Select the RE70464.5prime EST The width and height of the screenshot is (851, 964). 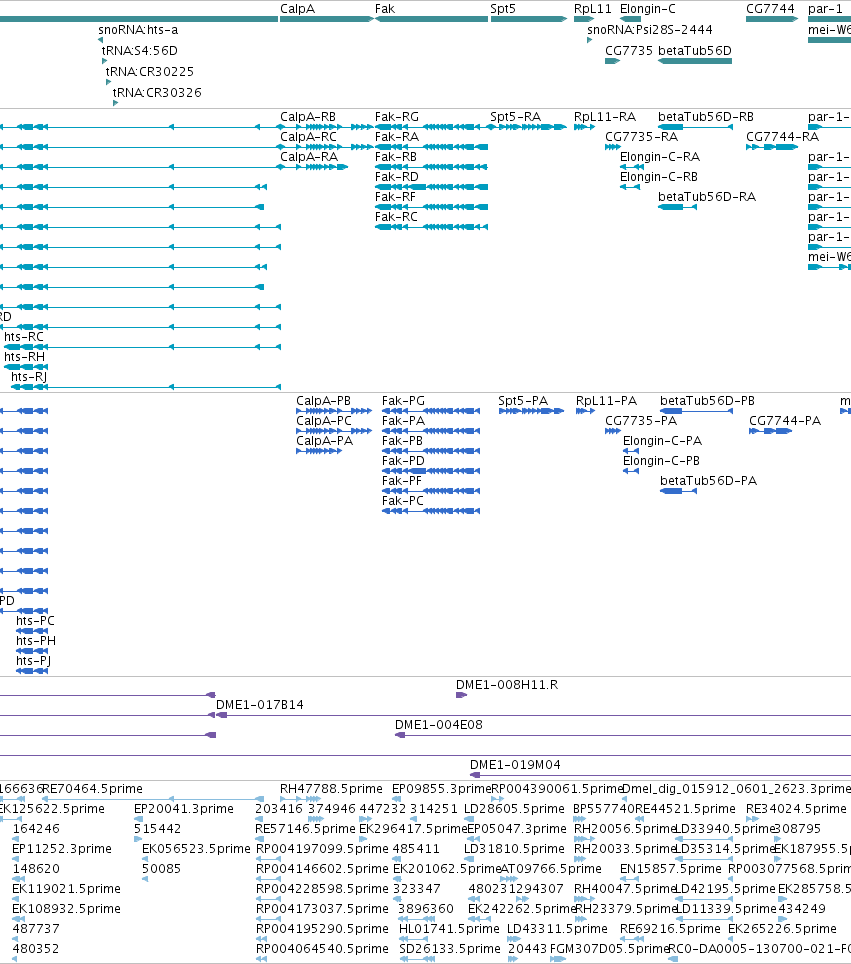point(153,799)
